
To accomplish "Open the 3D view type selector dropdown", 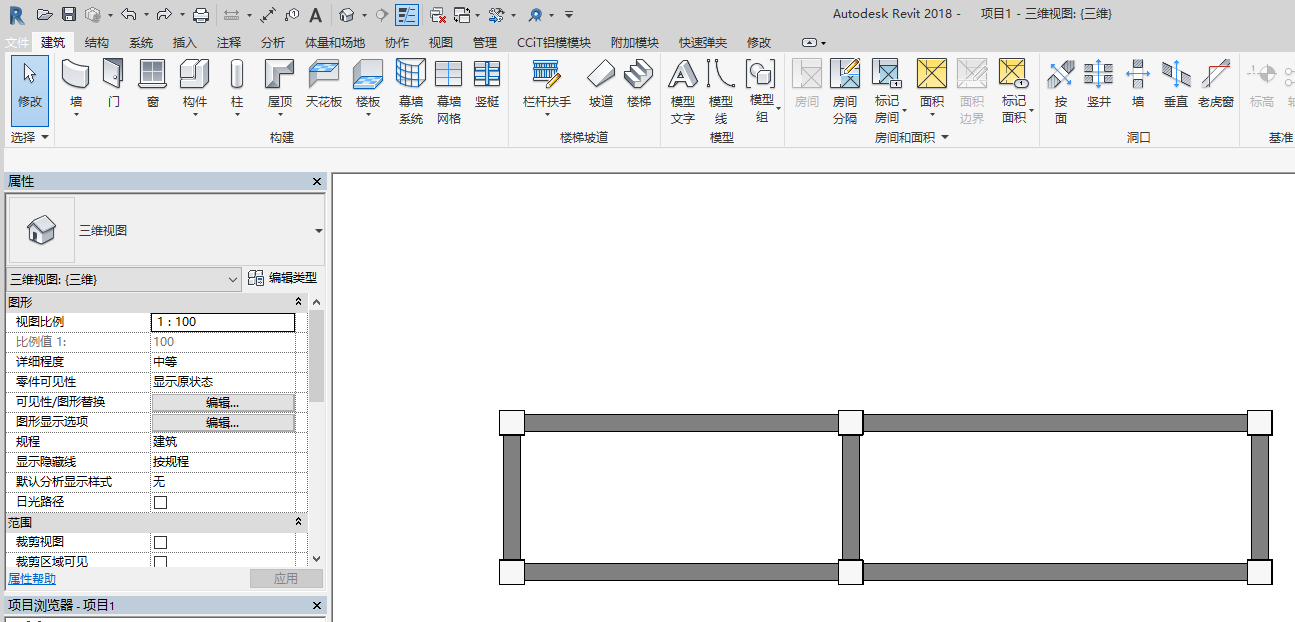I will pos(318,231).
